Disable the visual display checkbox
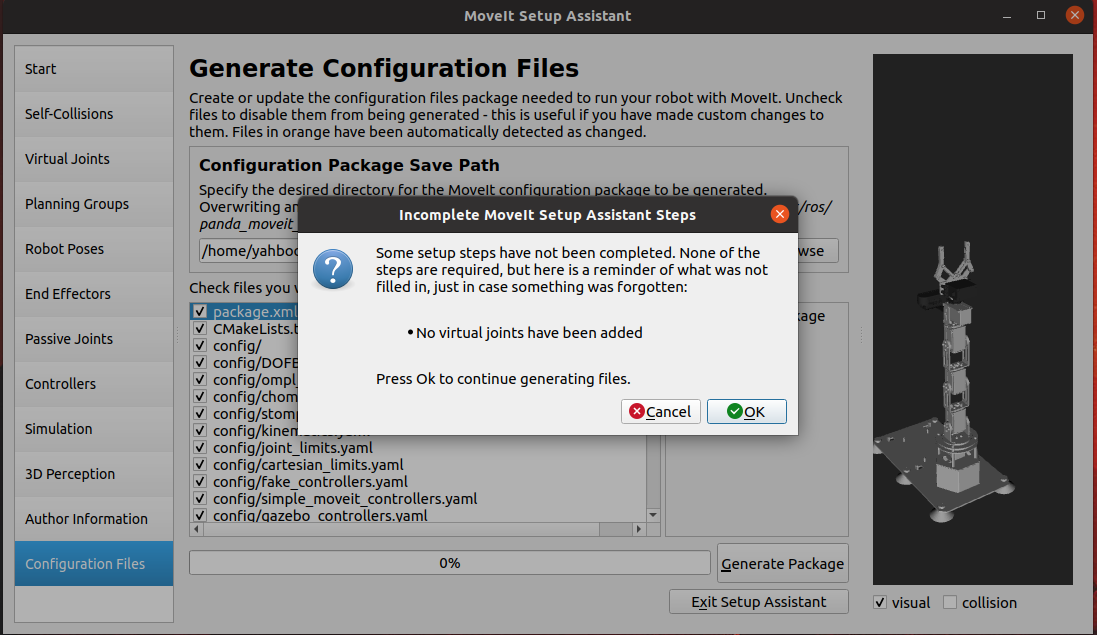Image resolution: width=1097 pixels, height=635 pixels. pos(880,602)
